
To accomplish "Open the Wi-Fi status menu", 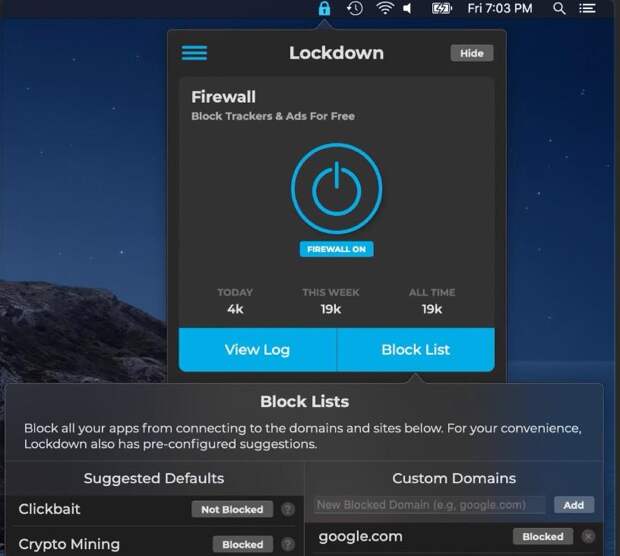I will click(384, 9).
